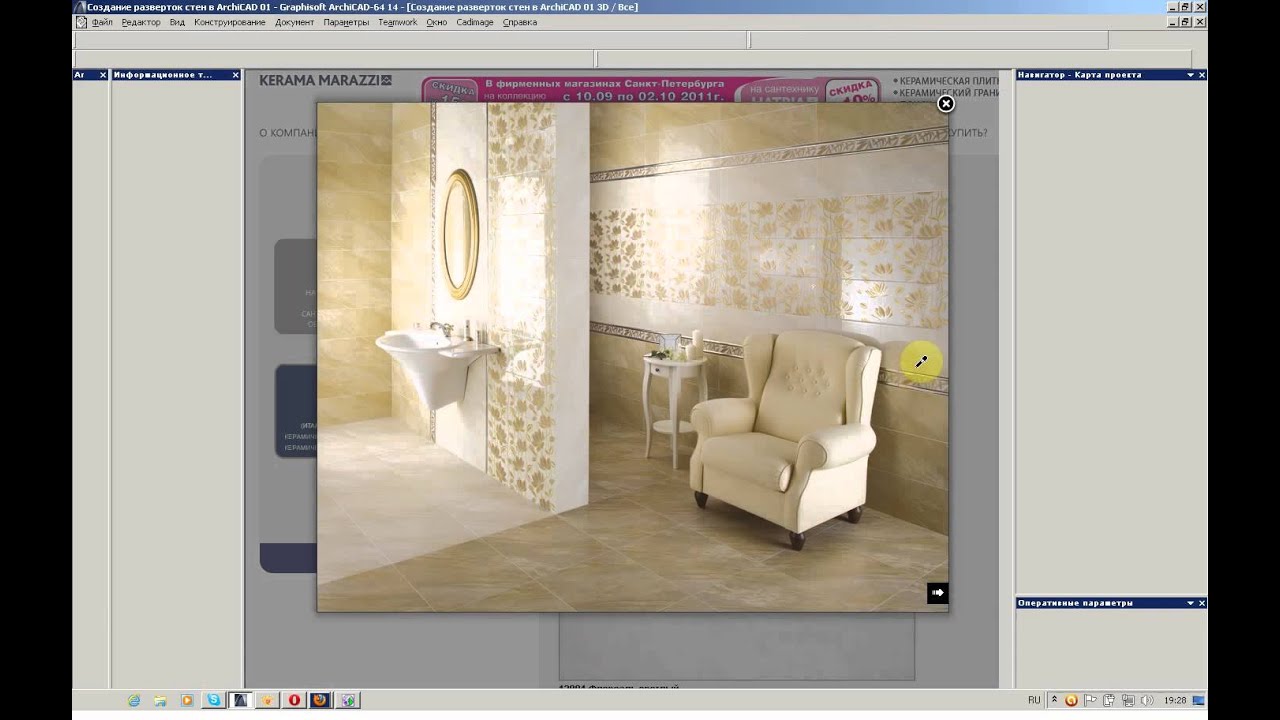Switch to ArchiCAD taskbar button
Screen dimensions: 1280x720
click(240, 700)
